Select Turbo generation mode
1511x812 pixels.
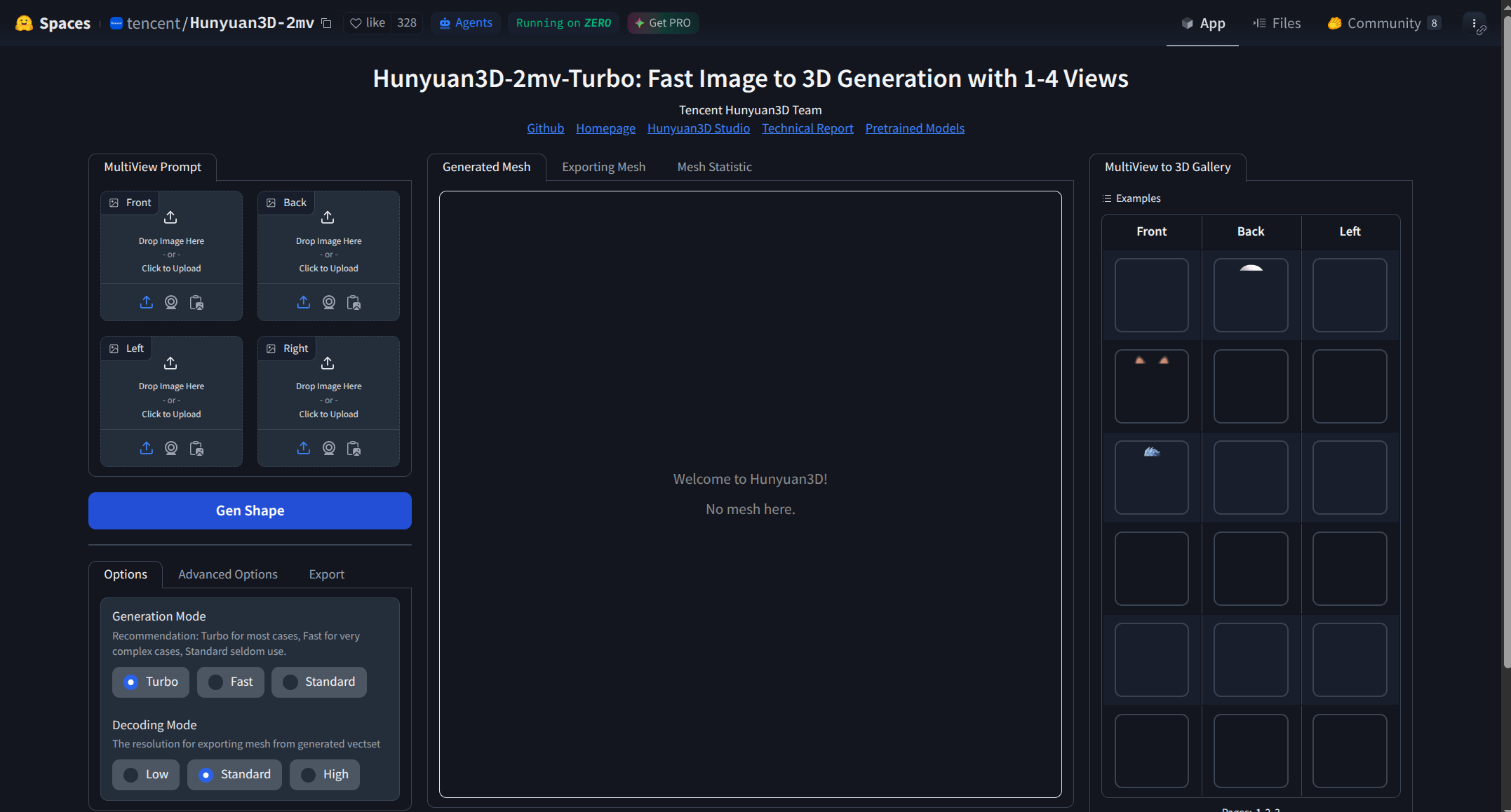[x=151, y=682]
